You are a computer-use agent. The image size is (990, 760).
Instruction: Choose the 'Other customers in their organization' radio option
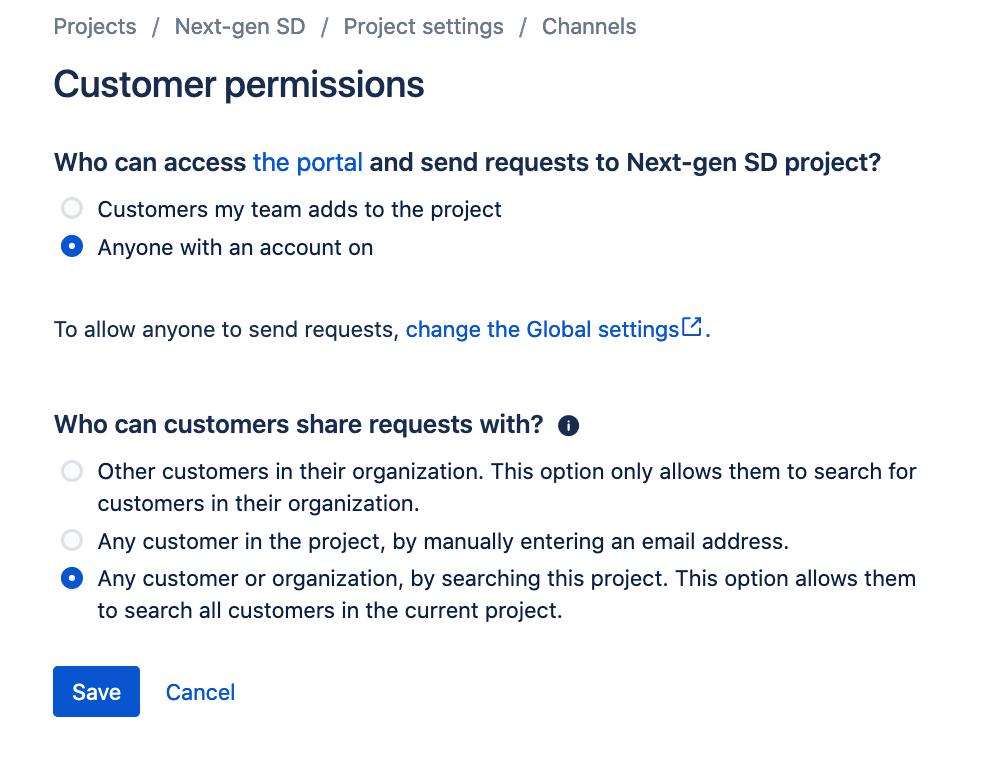pyautogui.click(x=72, y=471)
